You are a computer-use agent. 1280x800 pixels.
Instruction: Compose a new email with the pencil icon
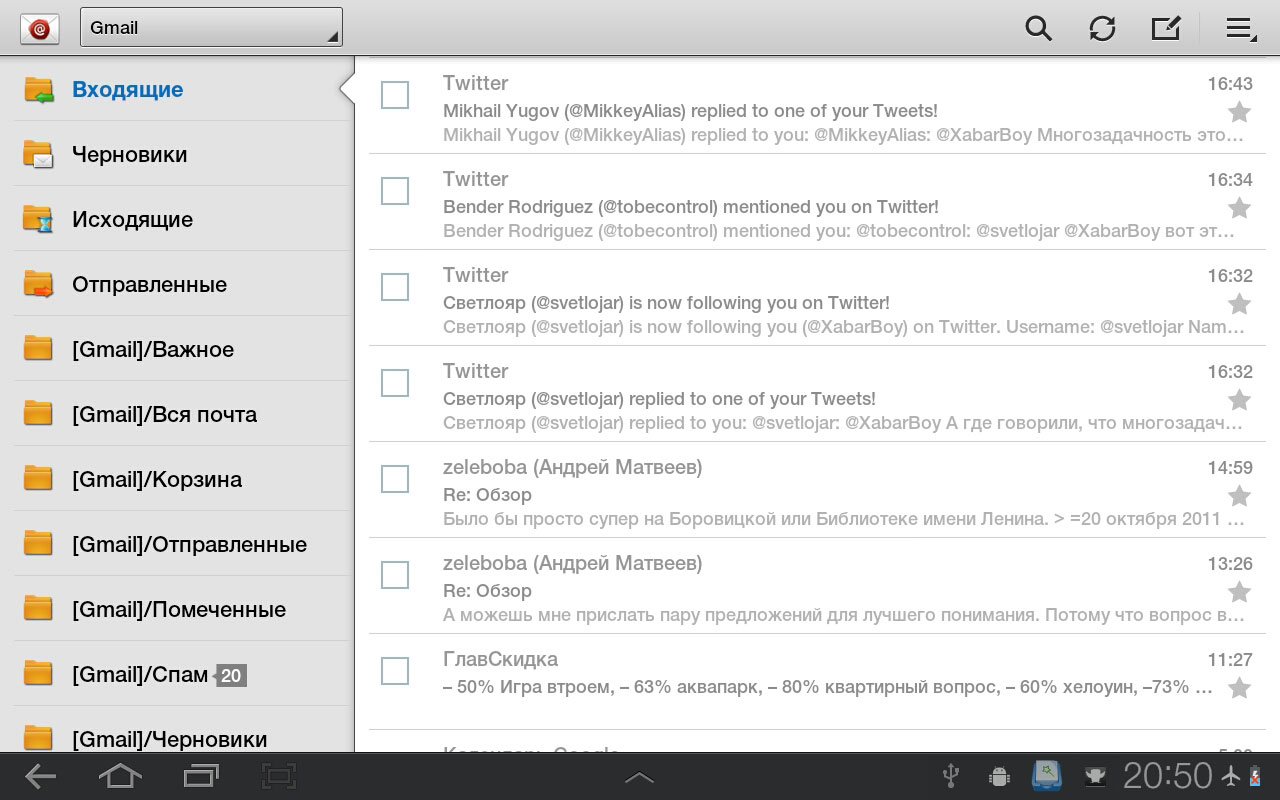tap(1166, 27)
